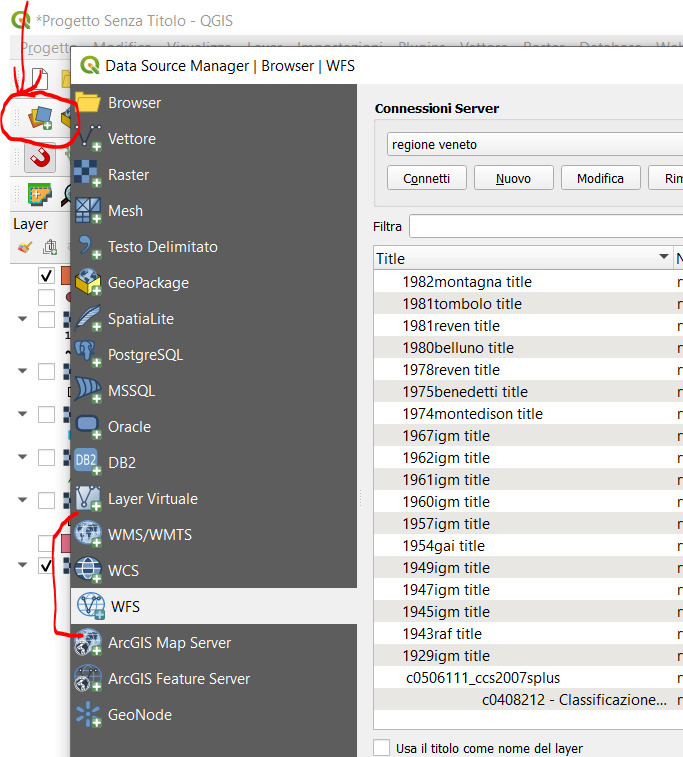683x757 pixels.
Task: Select the 1949igm title row
Action: tap(528, 568)
